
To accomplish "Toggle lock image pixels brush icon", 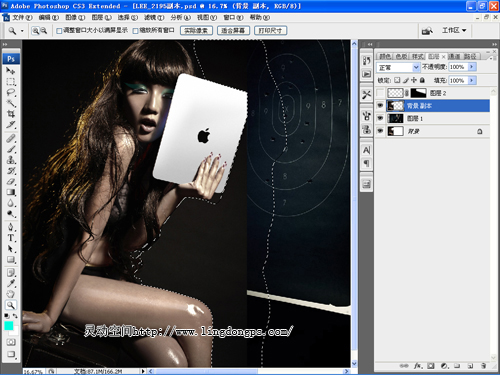I will (x=406, y=80).
